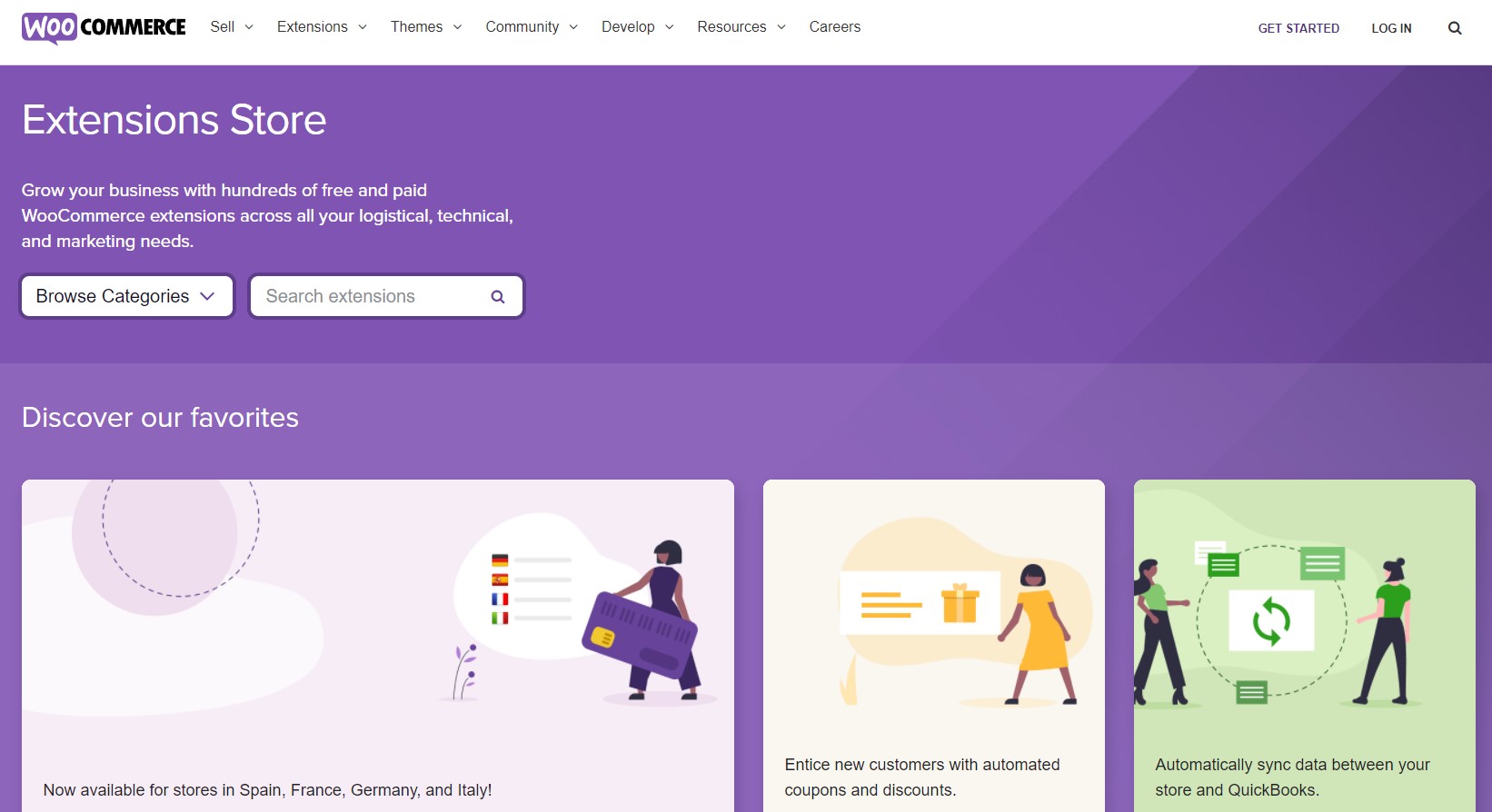Open the Extensions menu item
The image size is (1492, 812).
[313, 27]
